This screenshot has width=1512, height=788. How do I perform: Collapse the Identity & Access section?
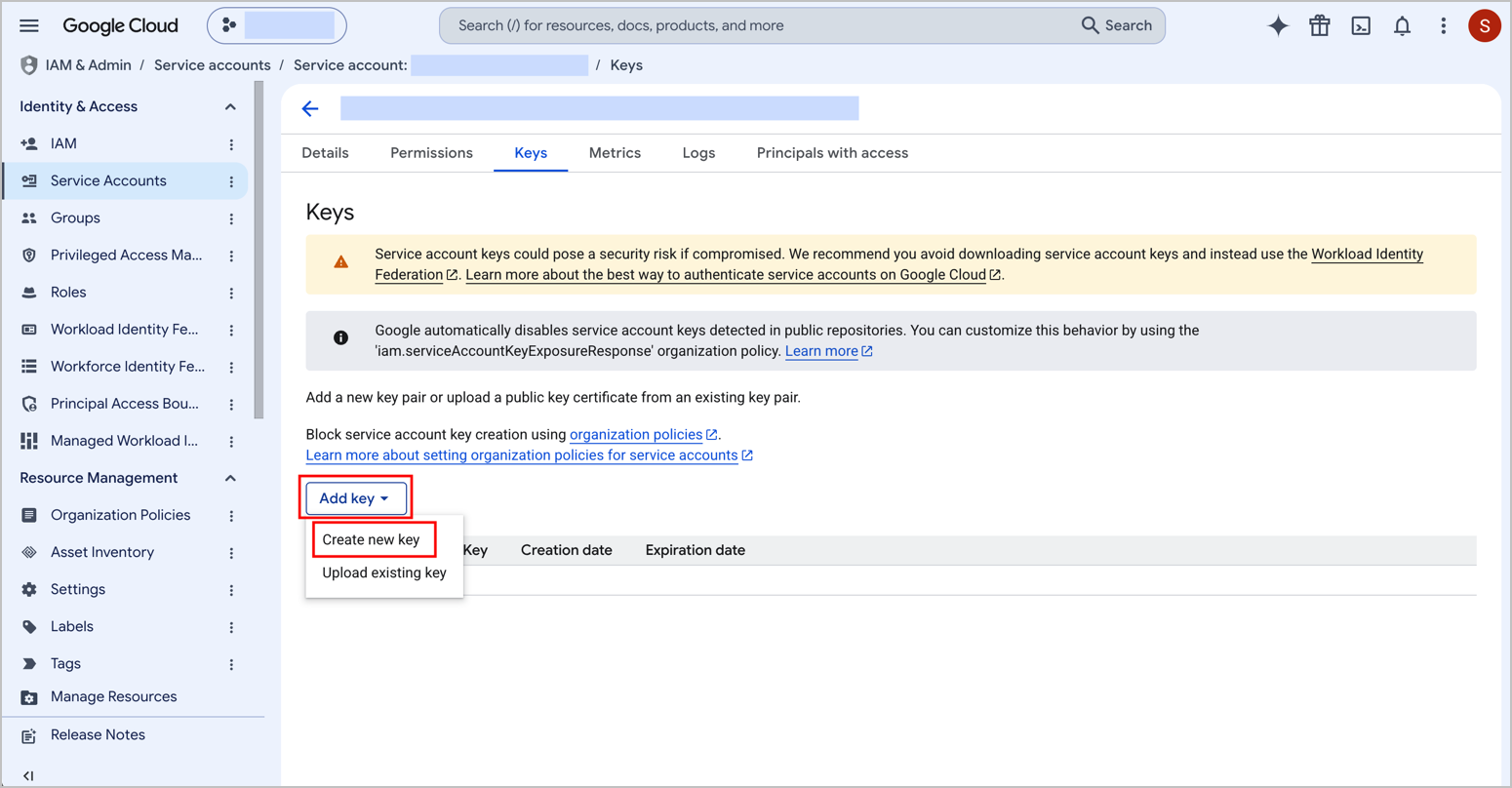click(x=230, y=106)
